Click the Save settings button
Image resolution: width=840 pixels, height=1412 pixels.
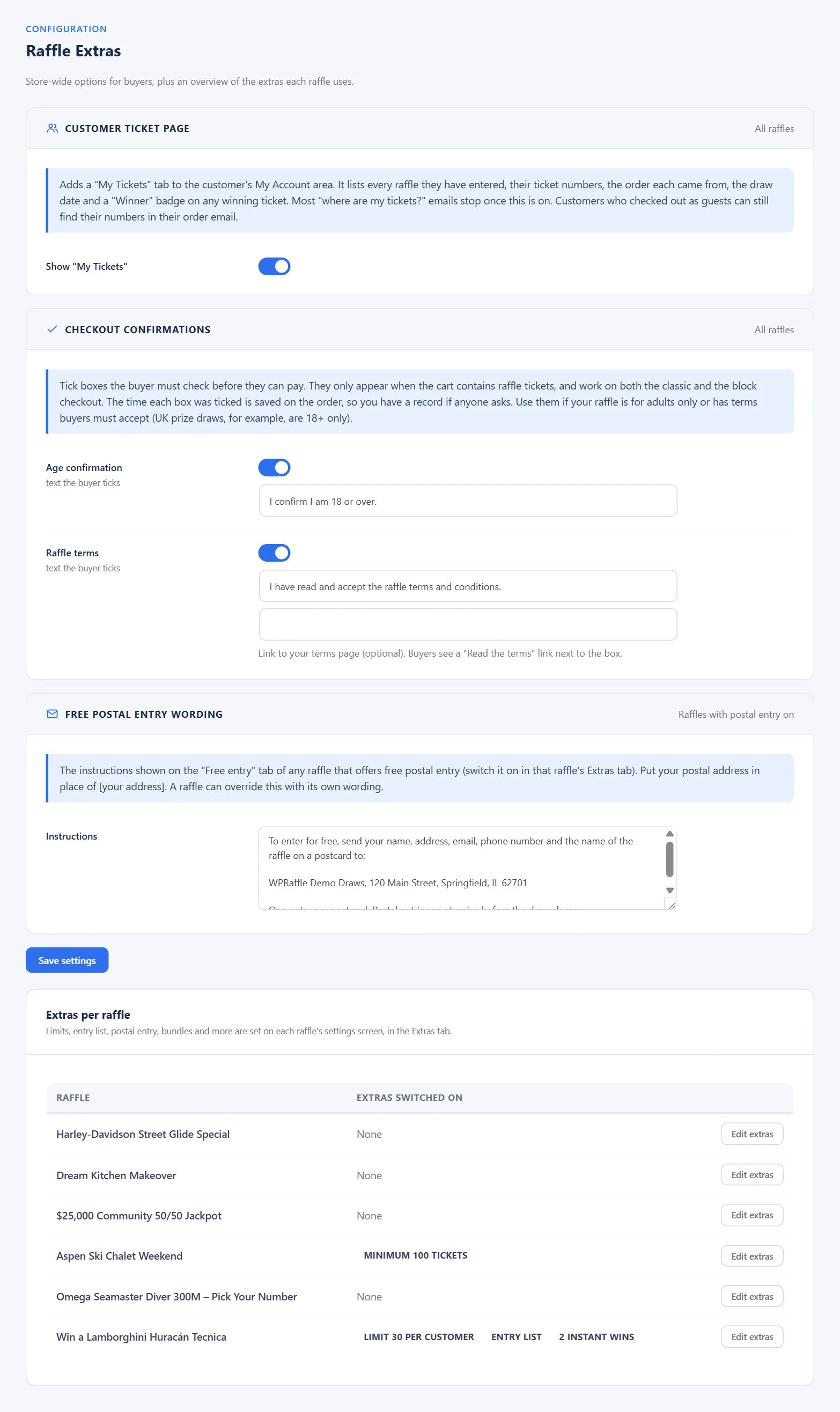tap(67, 960)
